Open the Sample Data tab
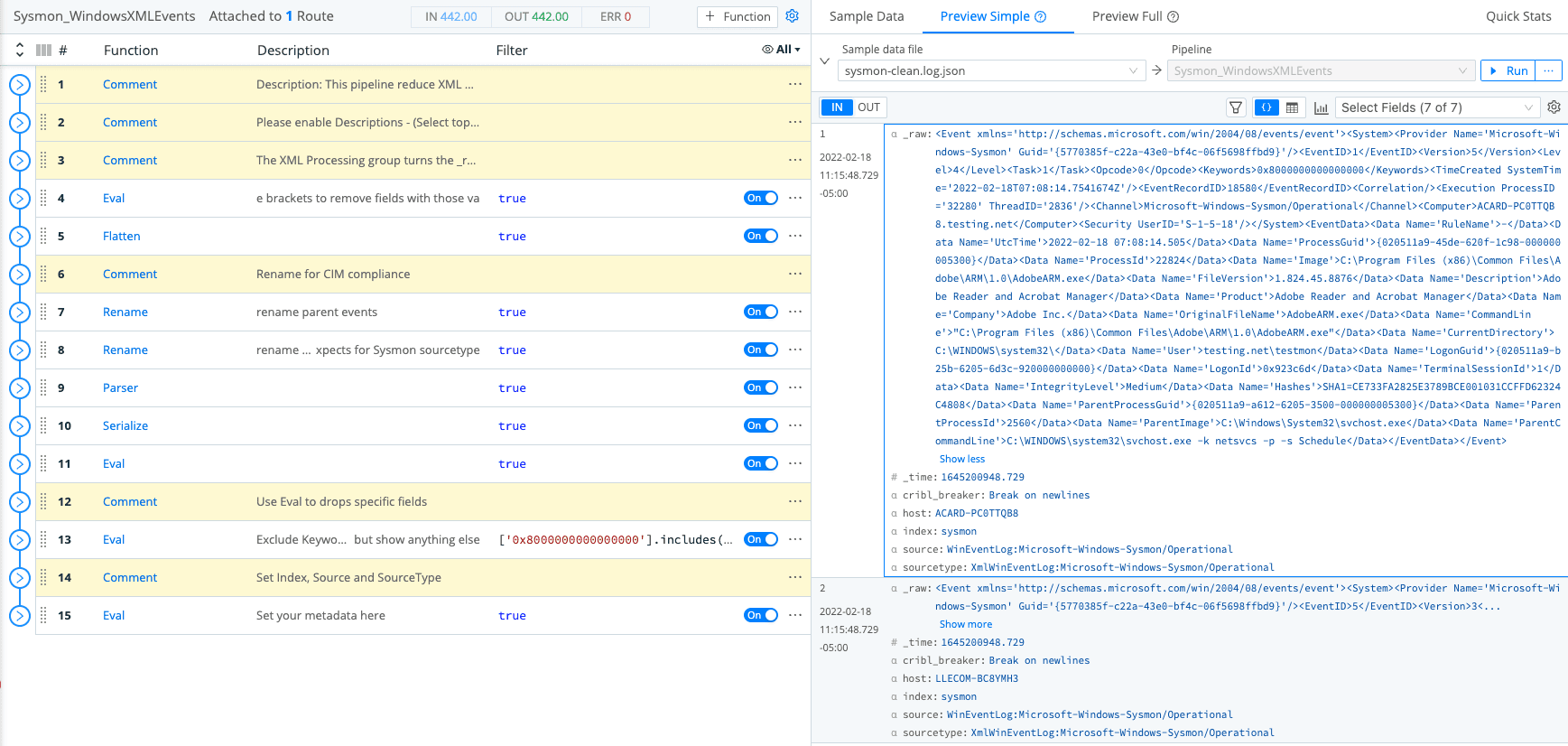1568x746 pixels. 866,16
